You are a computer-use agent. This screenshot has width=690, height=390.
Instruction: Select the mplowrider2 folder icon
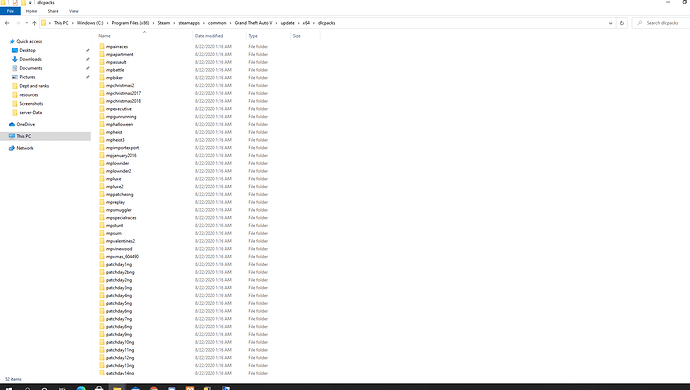[x=102, y=171]
